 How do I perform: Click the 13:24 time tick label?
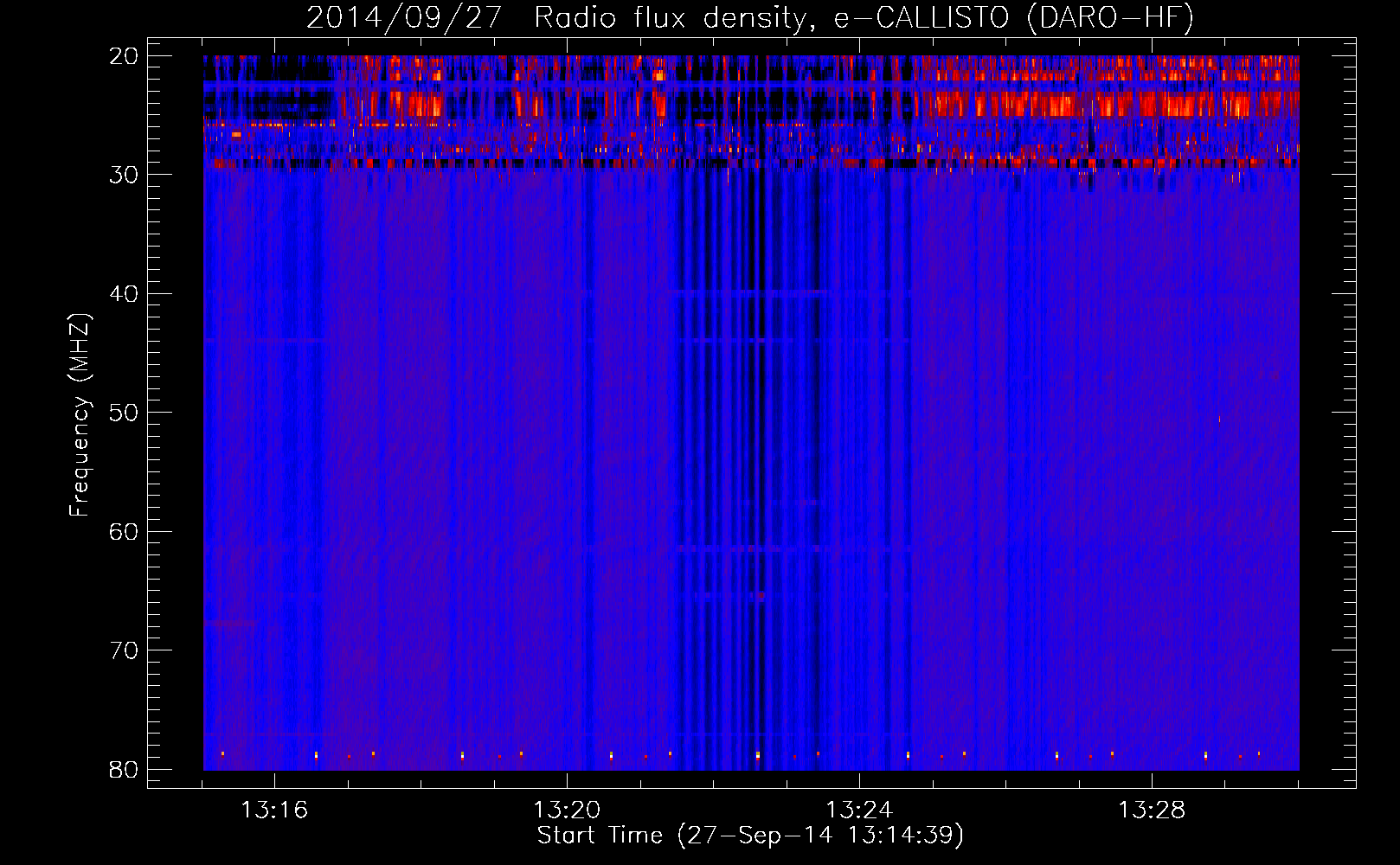pyautogui.click(x=859, y=810)
